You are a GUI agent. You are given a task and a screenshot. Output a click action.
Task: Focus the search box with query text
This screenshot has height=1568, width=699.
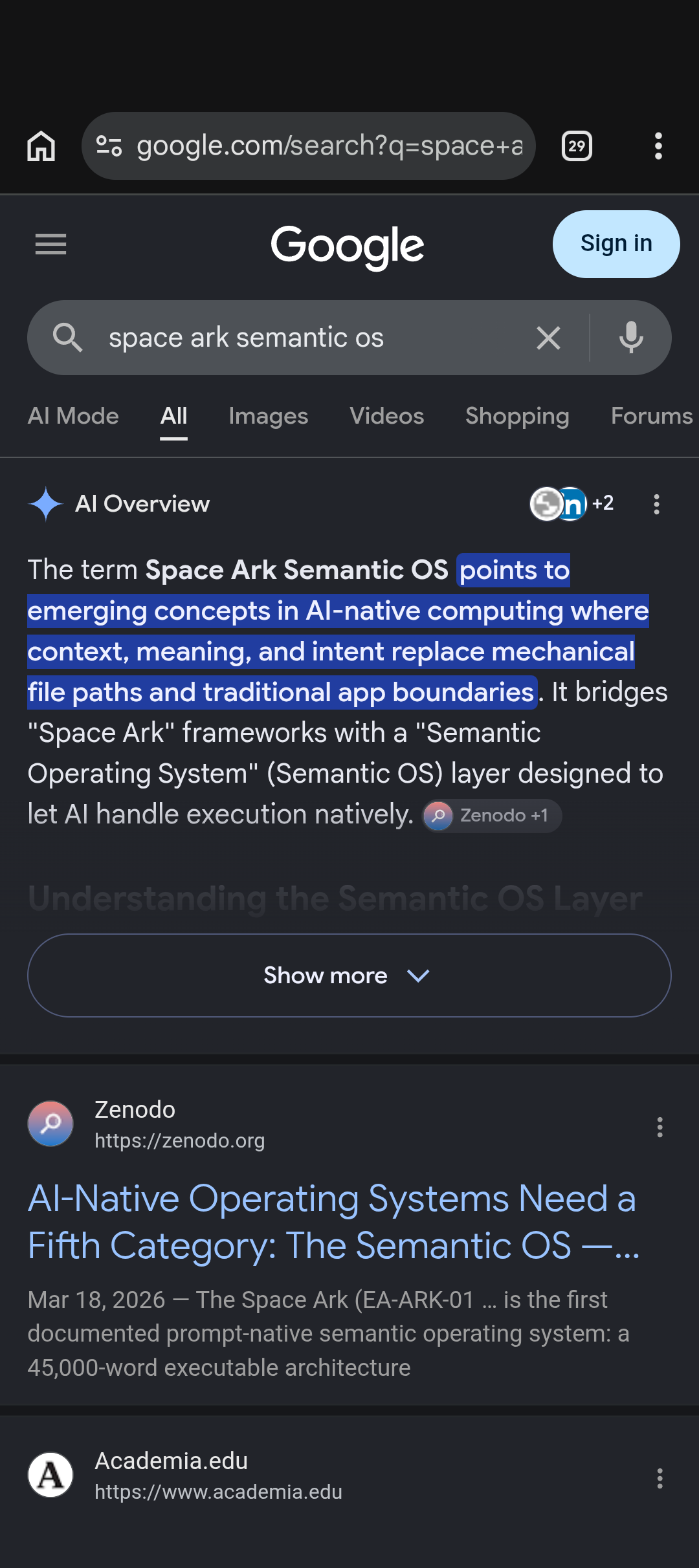tap(311, 338)
